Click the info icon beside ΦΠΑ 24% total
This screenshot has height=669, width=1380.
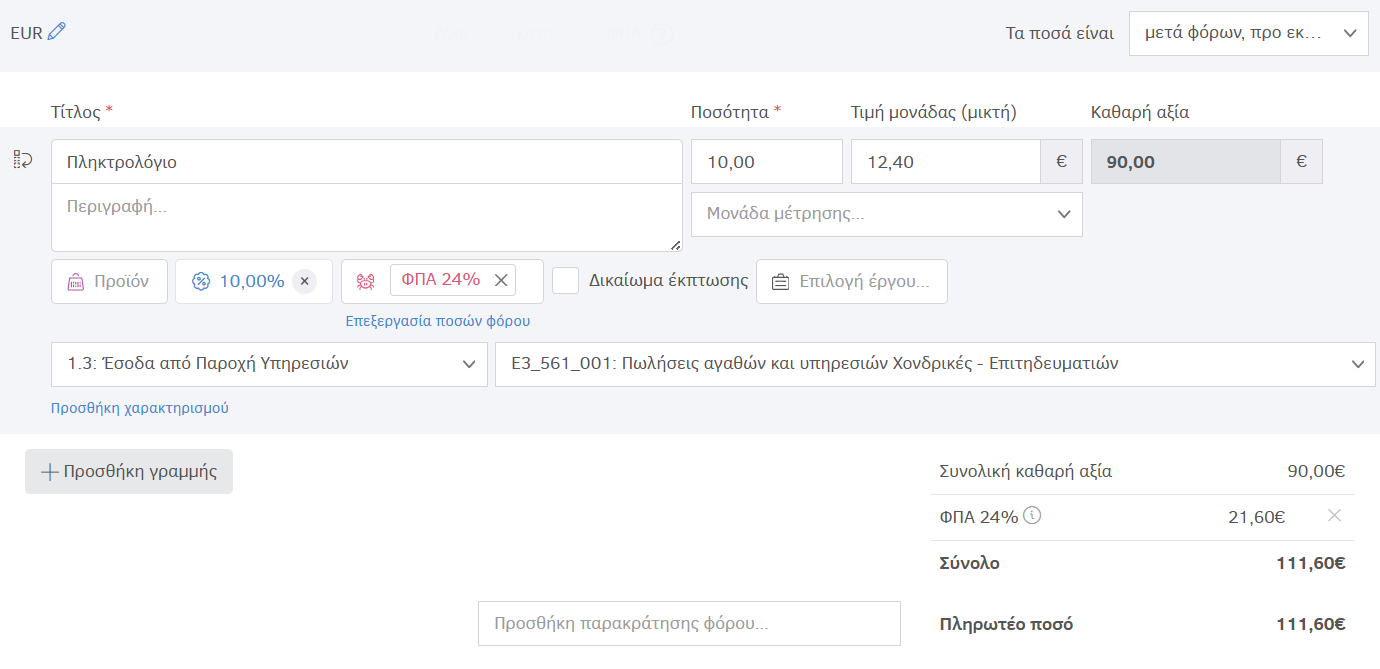tap(1033, 516)
